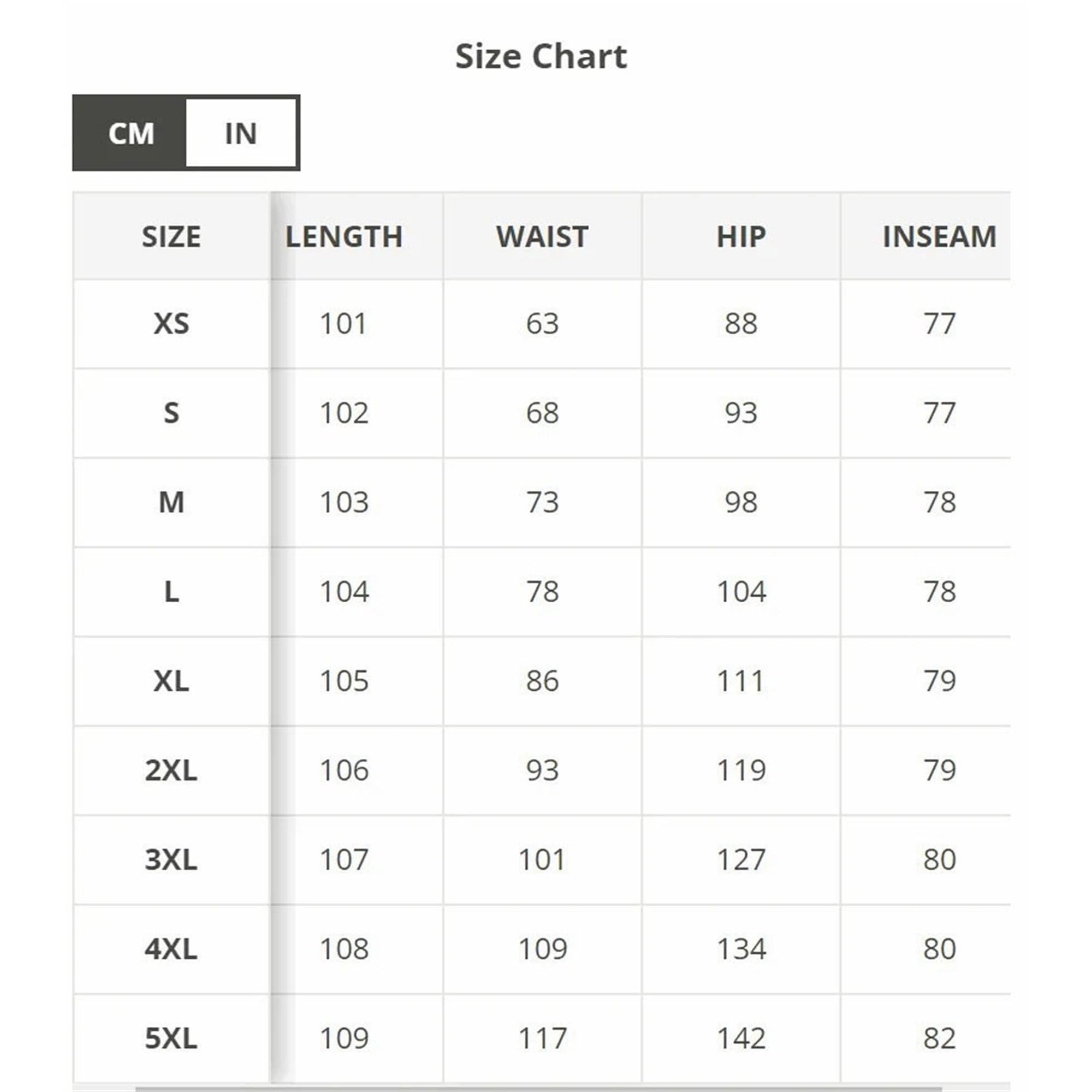Click the SIZE column header
The width and height of the screenshot is (1092, 1092).
pos(171,236)
